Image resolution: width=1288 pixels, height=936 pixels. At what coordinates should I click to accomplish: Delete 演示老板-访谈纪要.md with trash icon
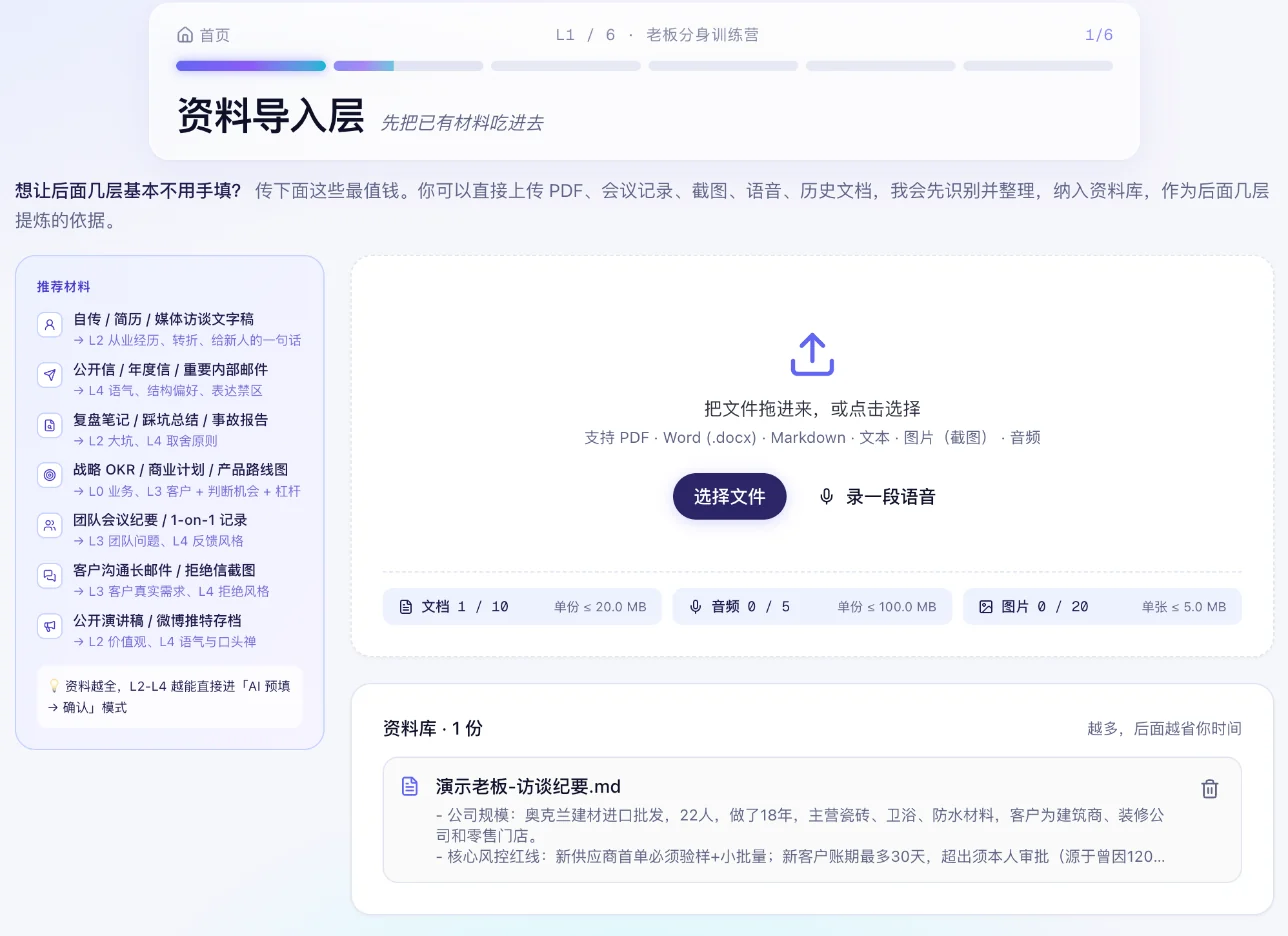(x=1210, y=789)
